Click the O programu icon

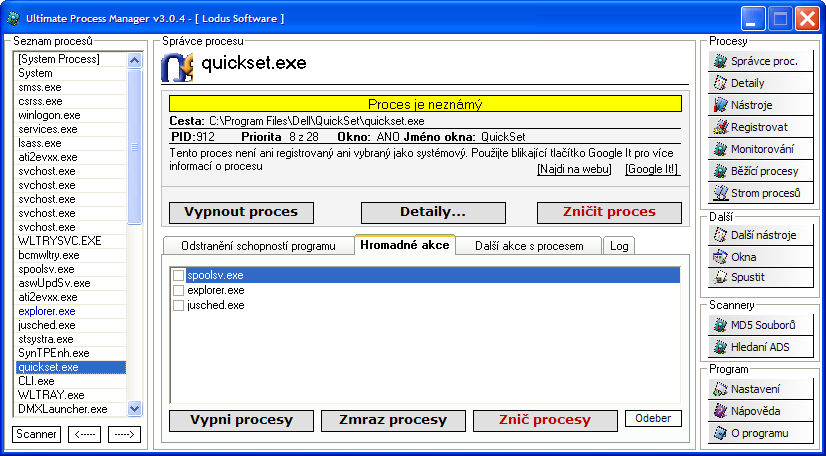pos(720,433)
